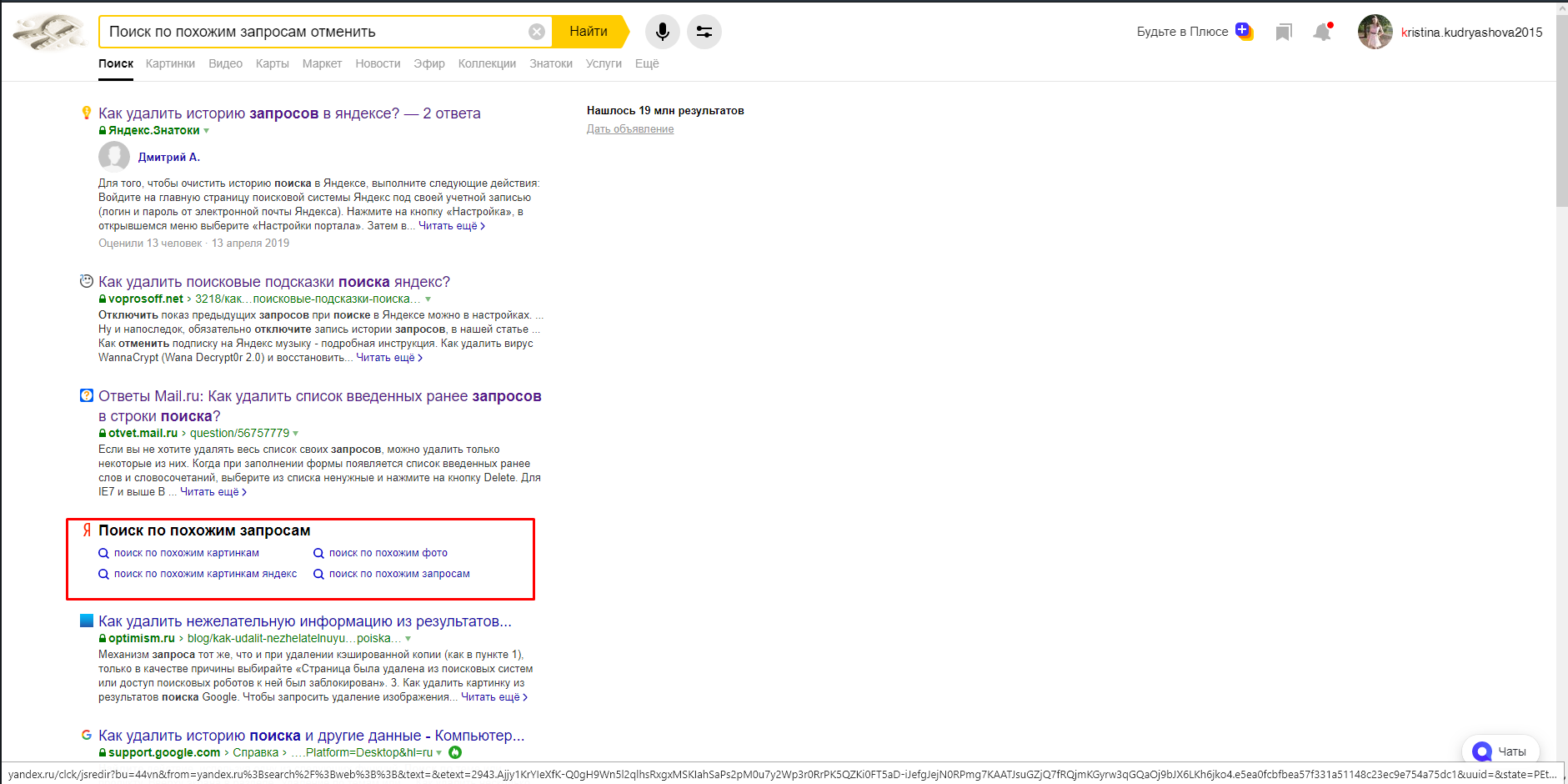
Task: Click the Дмитрий А. author name
Action: pos(169,157)
